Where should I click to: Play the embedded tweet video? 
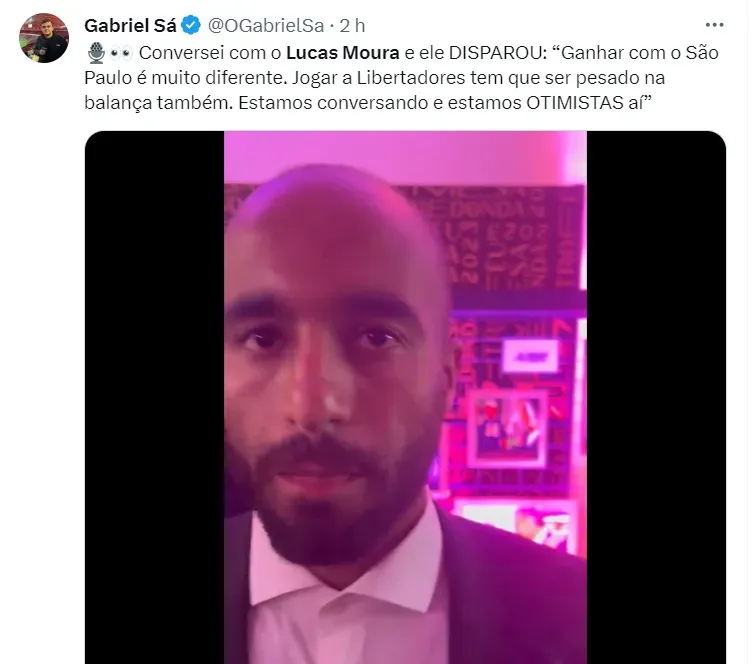pyautogui.click(x=405, y=397)
